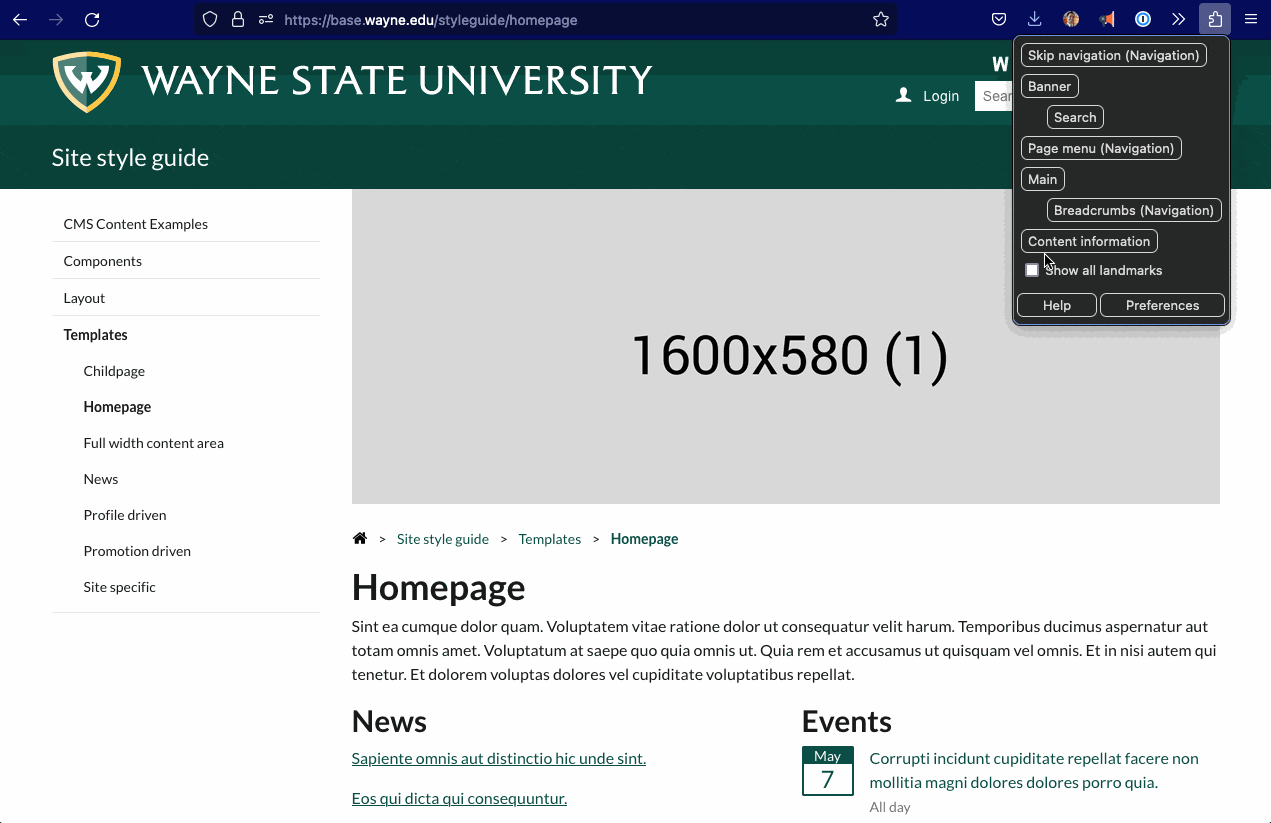Viewport: 1271px width, 823px height.
Task: Open landmarks Preferences
Action: (x=1162, y=305)
